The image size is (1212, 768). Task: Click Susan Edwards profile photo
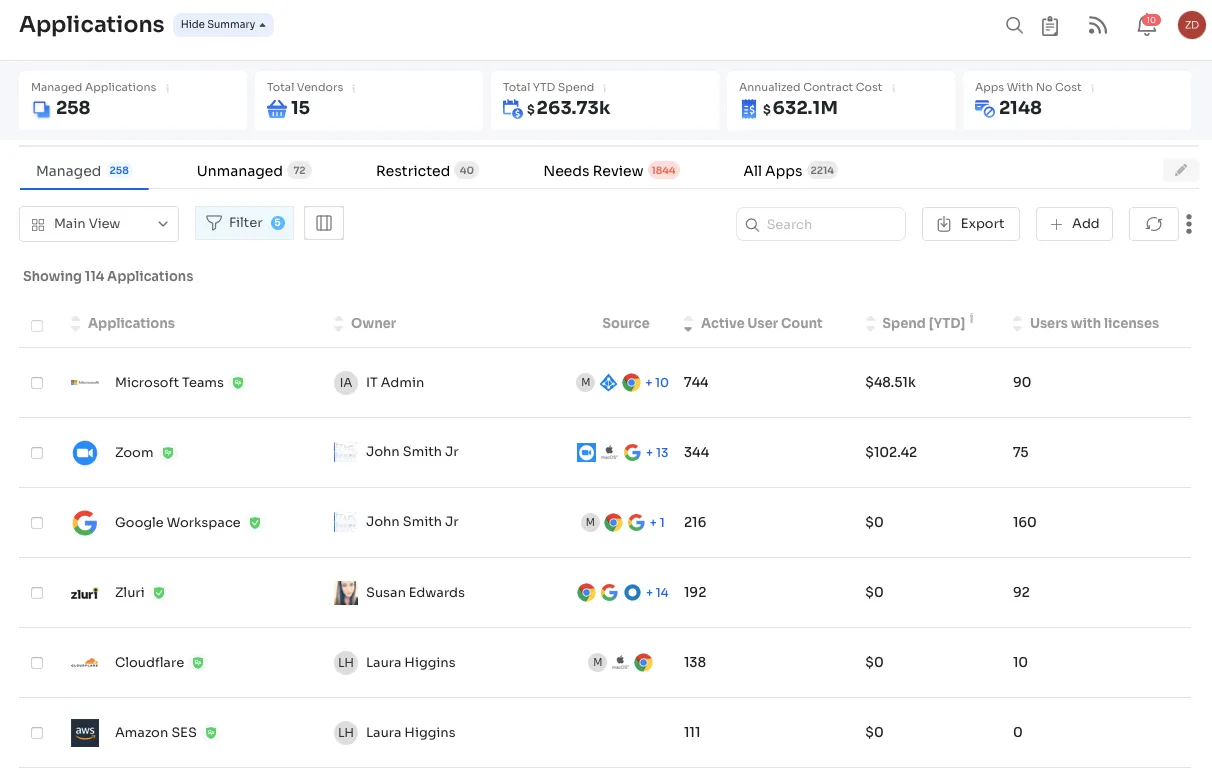pyautogui.click(x=346, y=592)
